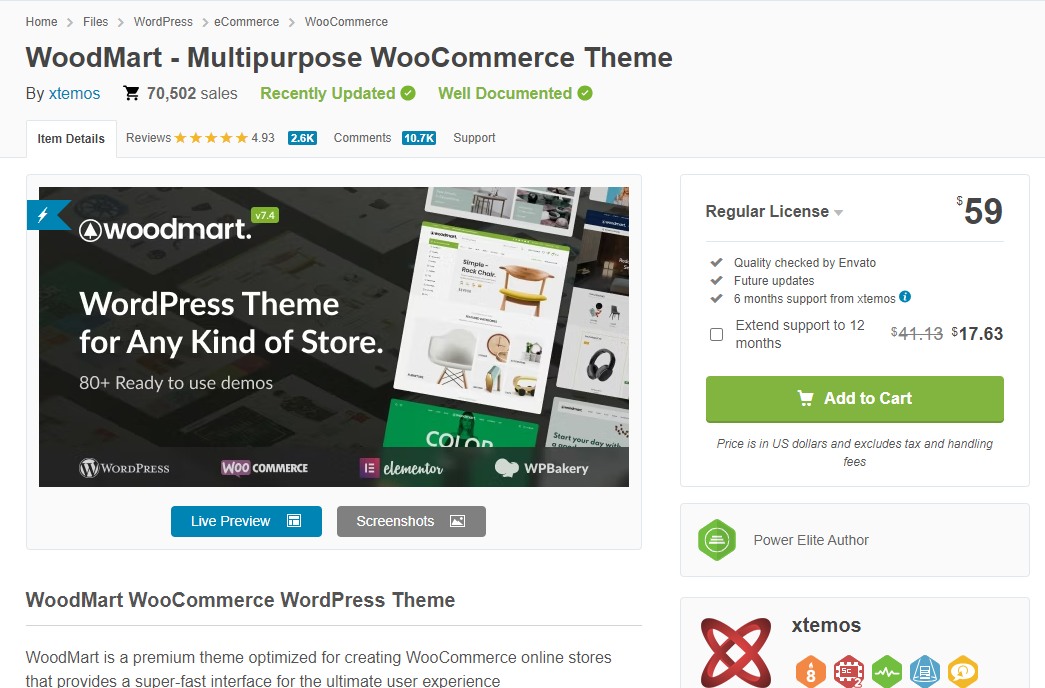This screenshot has width=1045, height=688.
Task: Click the blue document stack badge
Action: (925, 672)
